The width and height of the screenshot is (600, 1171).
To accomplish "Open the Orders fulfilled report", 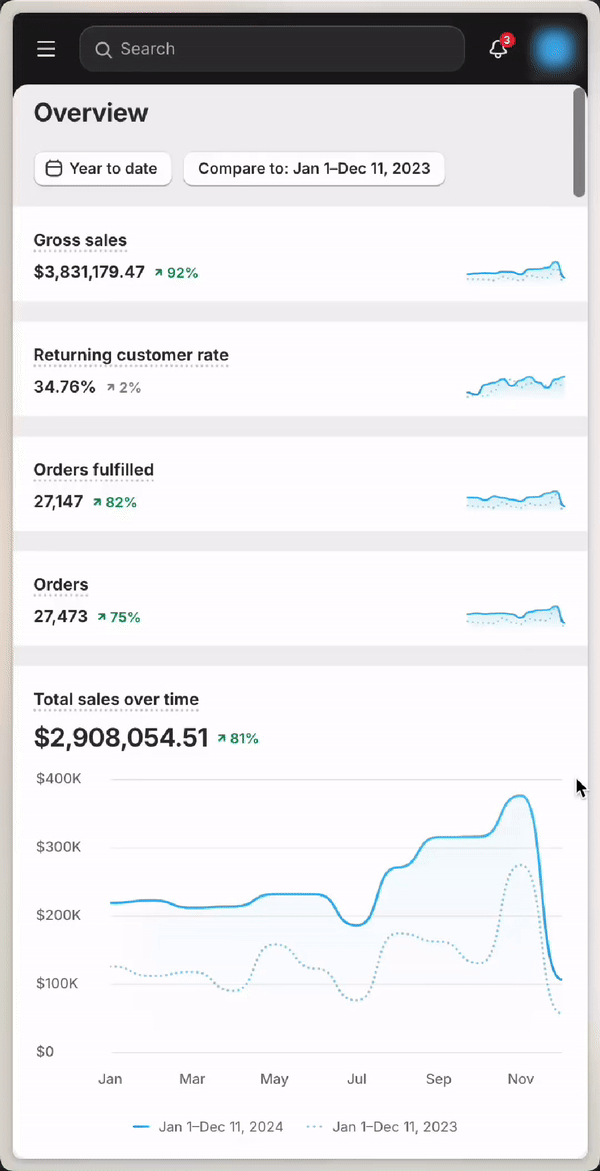I will (x=93, y=470).
